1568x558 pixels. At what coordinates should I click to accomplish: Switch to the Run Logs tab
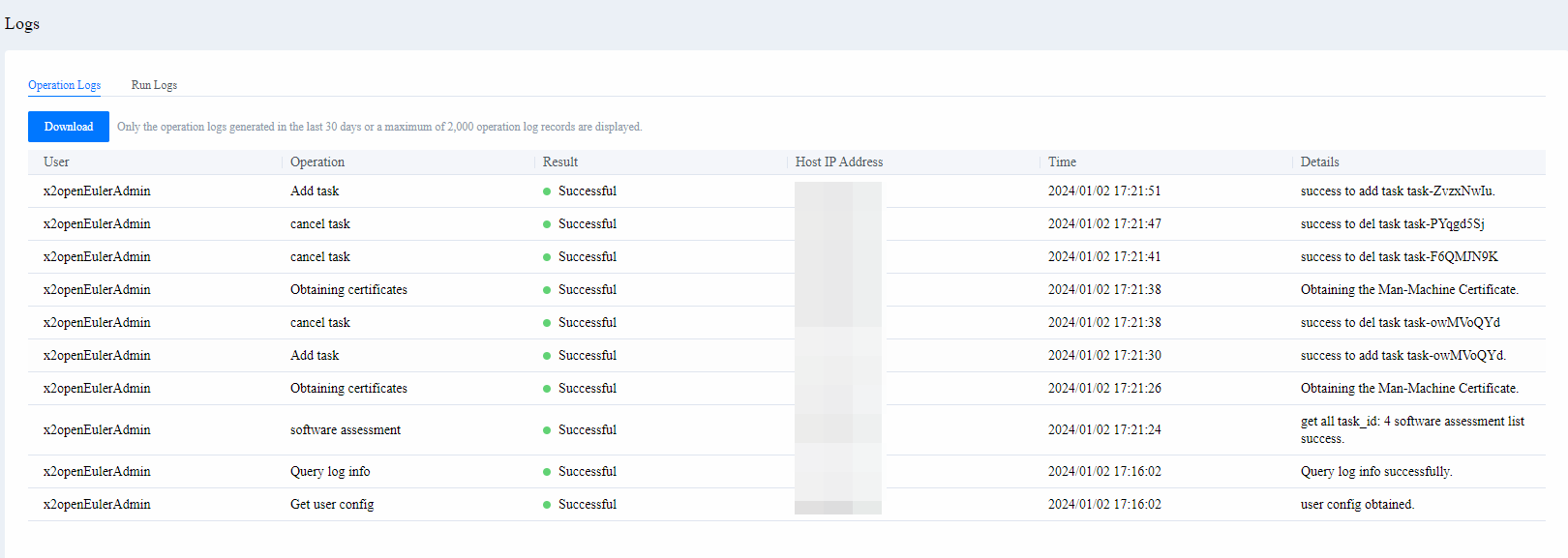click(x=154, y=85)
